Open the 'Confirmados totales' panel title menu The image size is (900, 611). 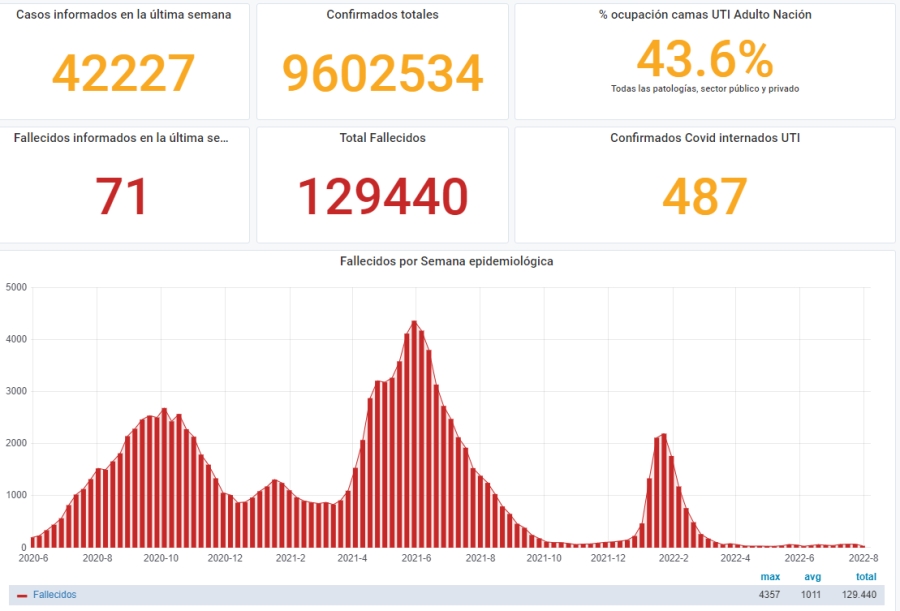[x=382, y=15]
